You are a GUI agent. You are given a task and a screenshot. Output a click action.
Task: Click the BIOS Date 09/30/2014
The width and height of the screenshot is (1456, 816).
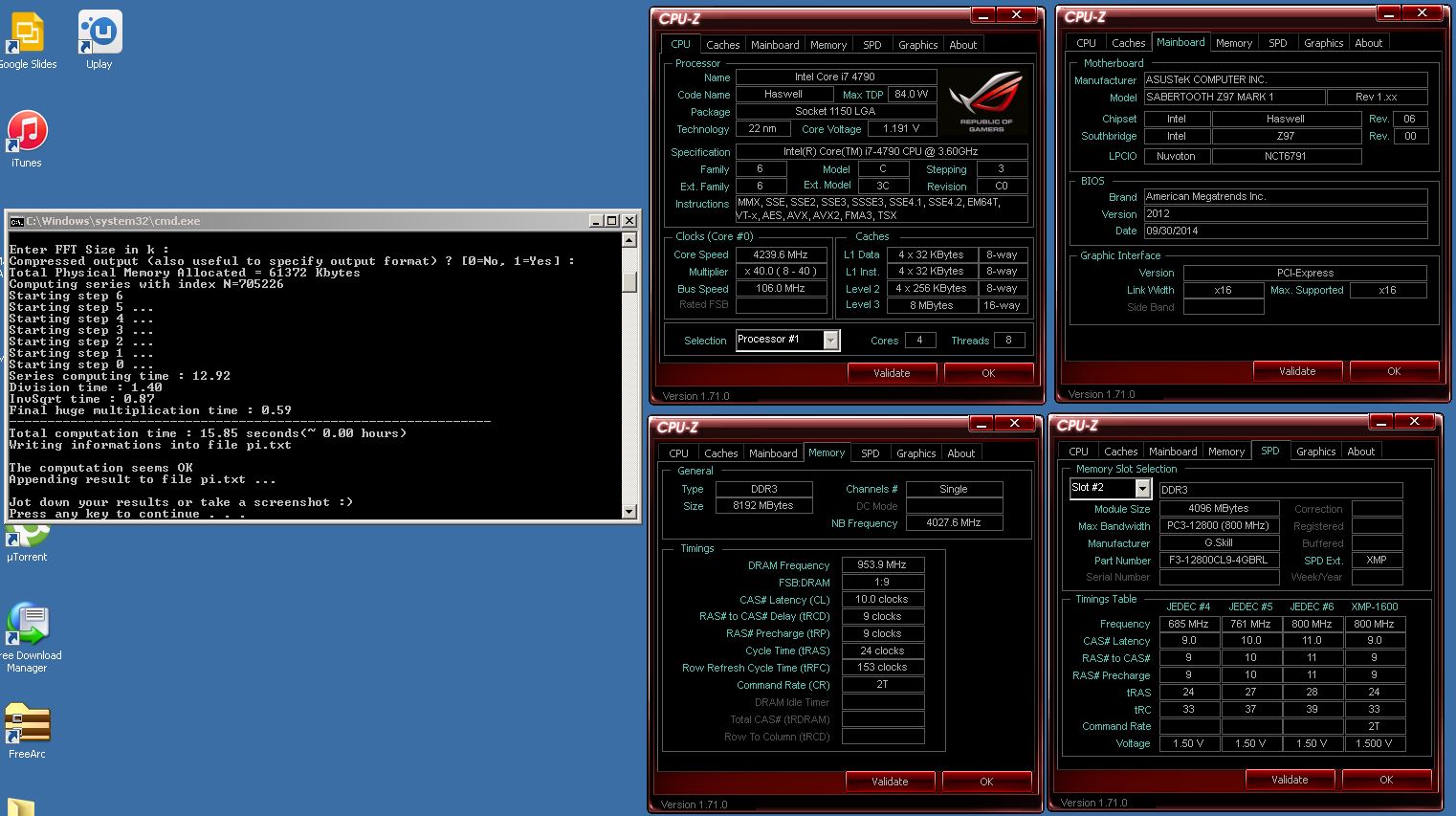coord(1285,231)
